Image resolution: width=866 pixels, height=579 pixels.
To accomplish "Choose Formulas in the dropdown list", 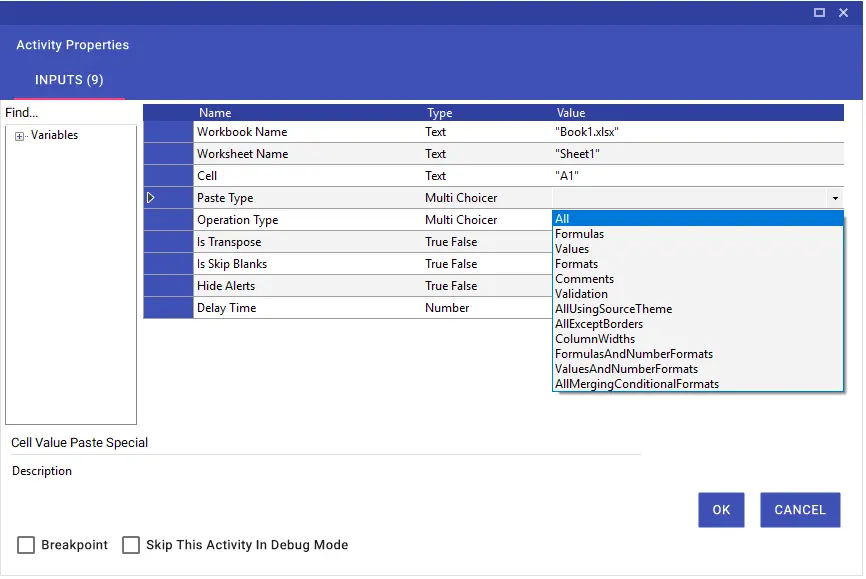I will point(698,234).
